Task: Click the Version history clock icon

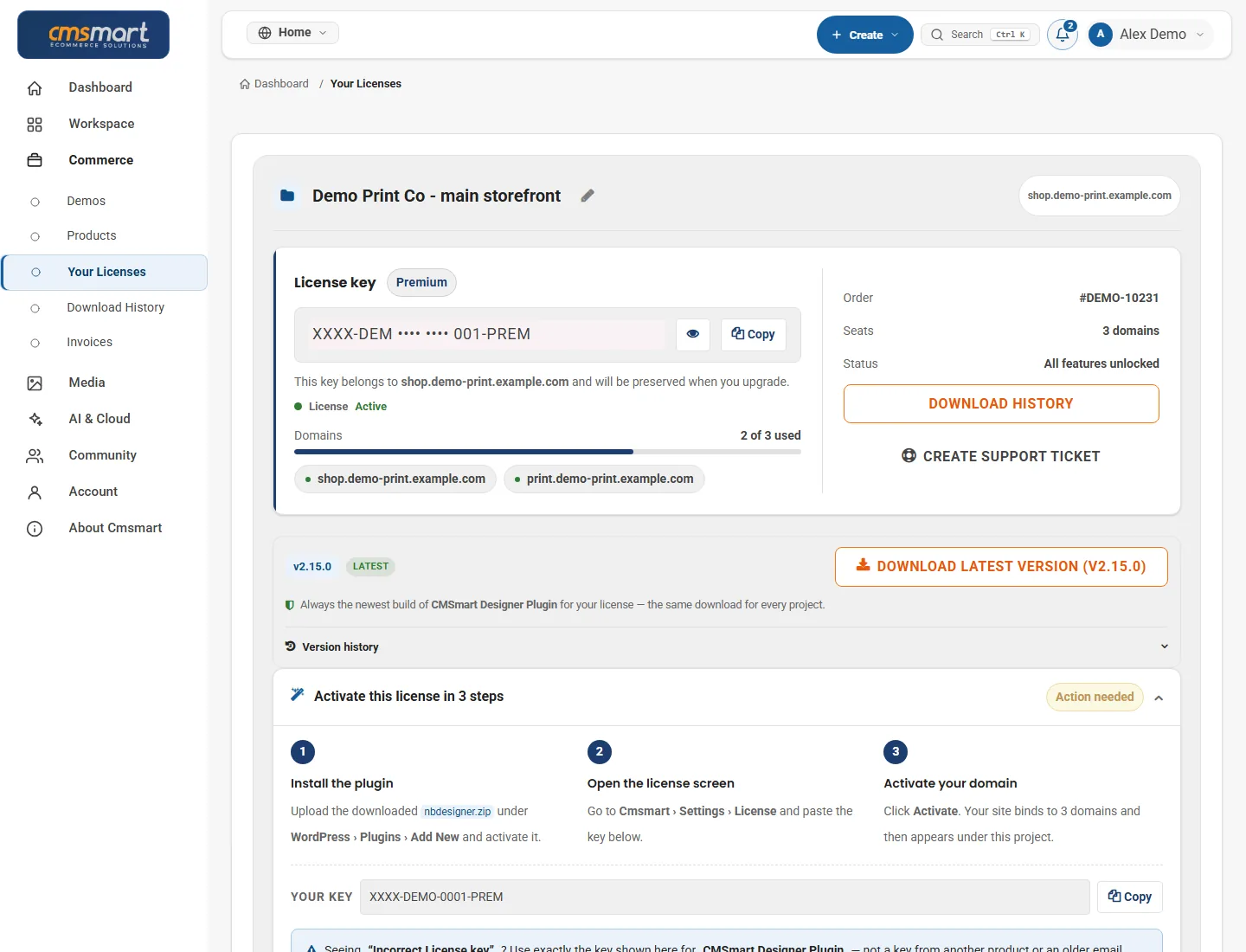Action: pyautogui.click(x=290, y=646)
